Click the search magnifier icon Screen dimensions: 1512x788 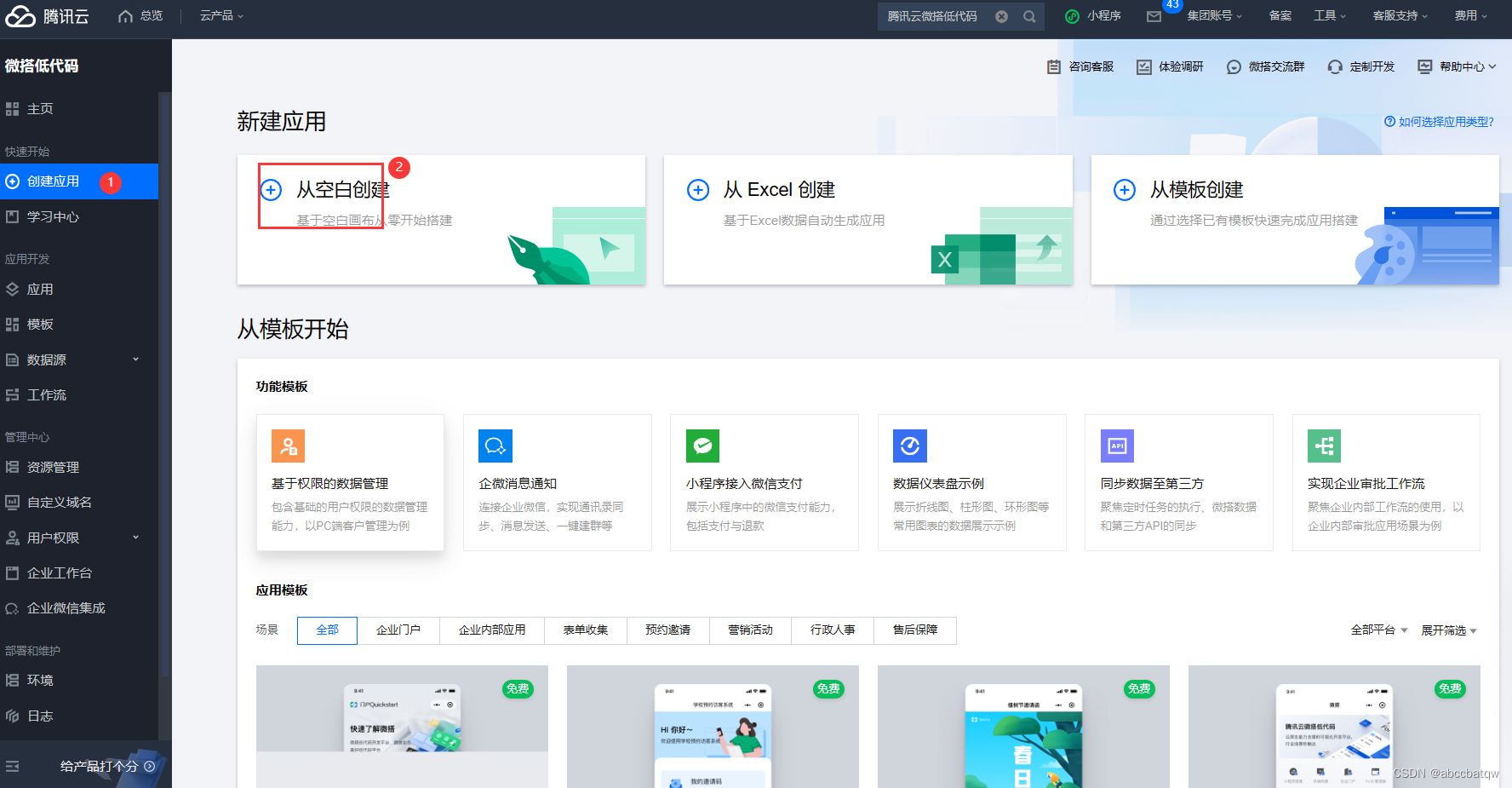1029,16
